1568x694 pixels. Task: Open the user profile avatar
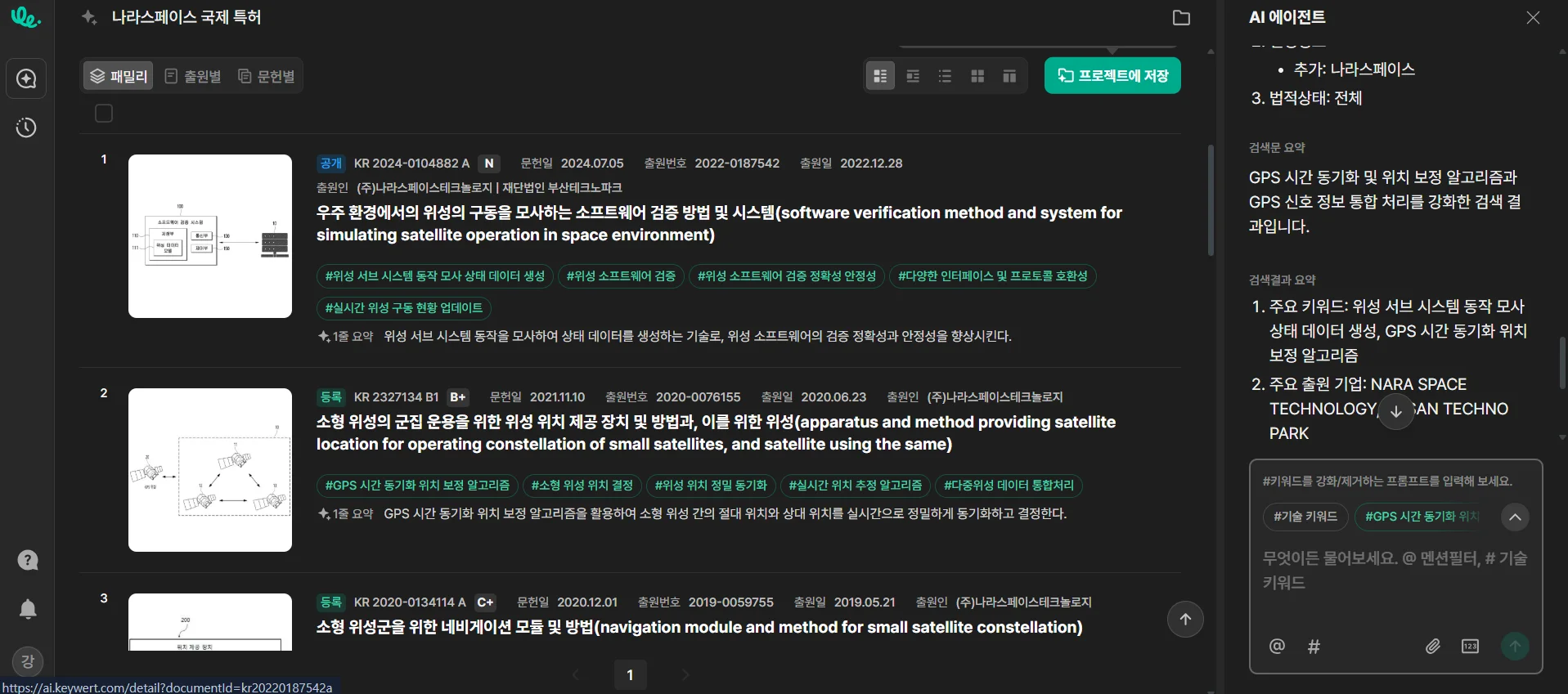coord(28,661)
